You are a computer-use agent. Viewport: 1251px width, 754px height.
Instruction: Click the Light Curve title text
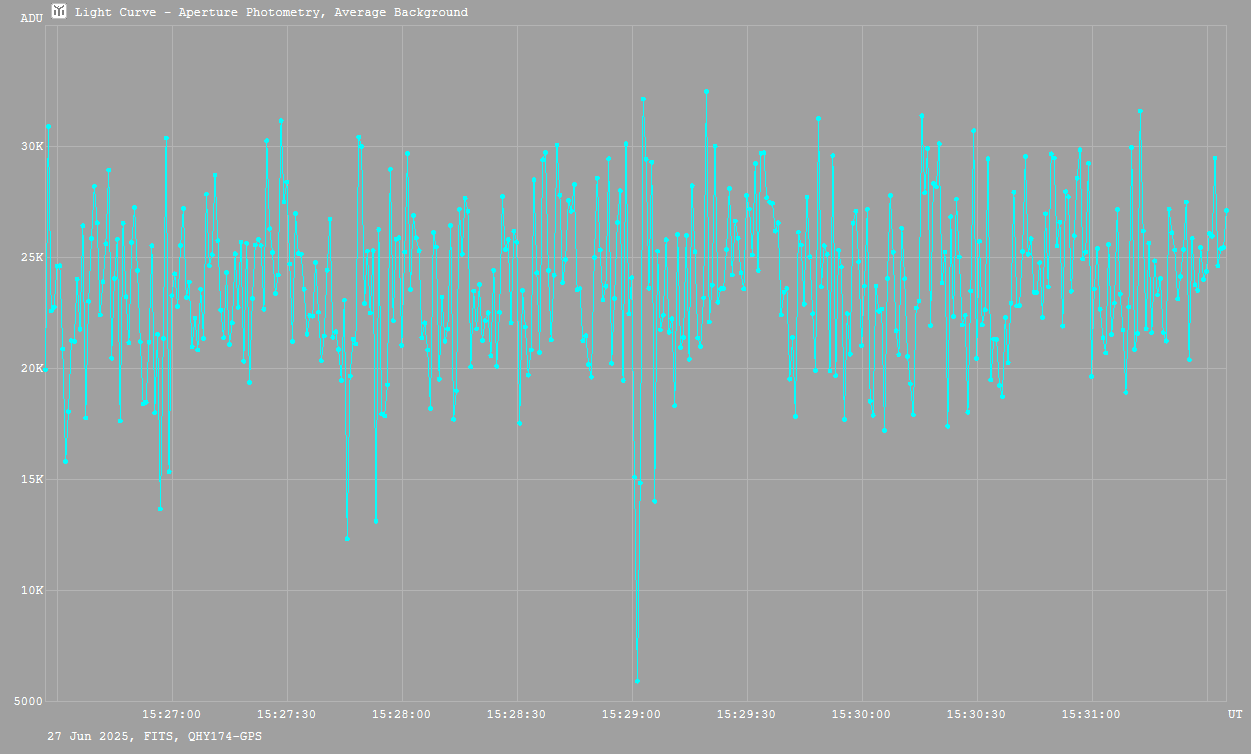click(x=271, y=13)
